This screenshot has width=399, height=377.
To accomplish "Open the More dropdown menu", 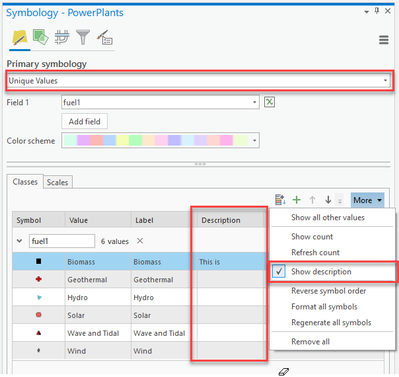I will pos(367,200).
